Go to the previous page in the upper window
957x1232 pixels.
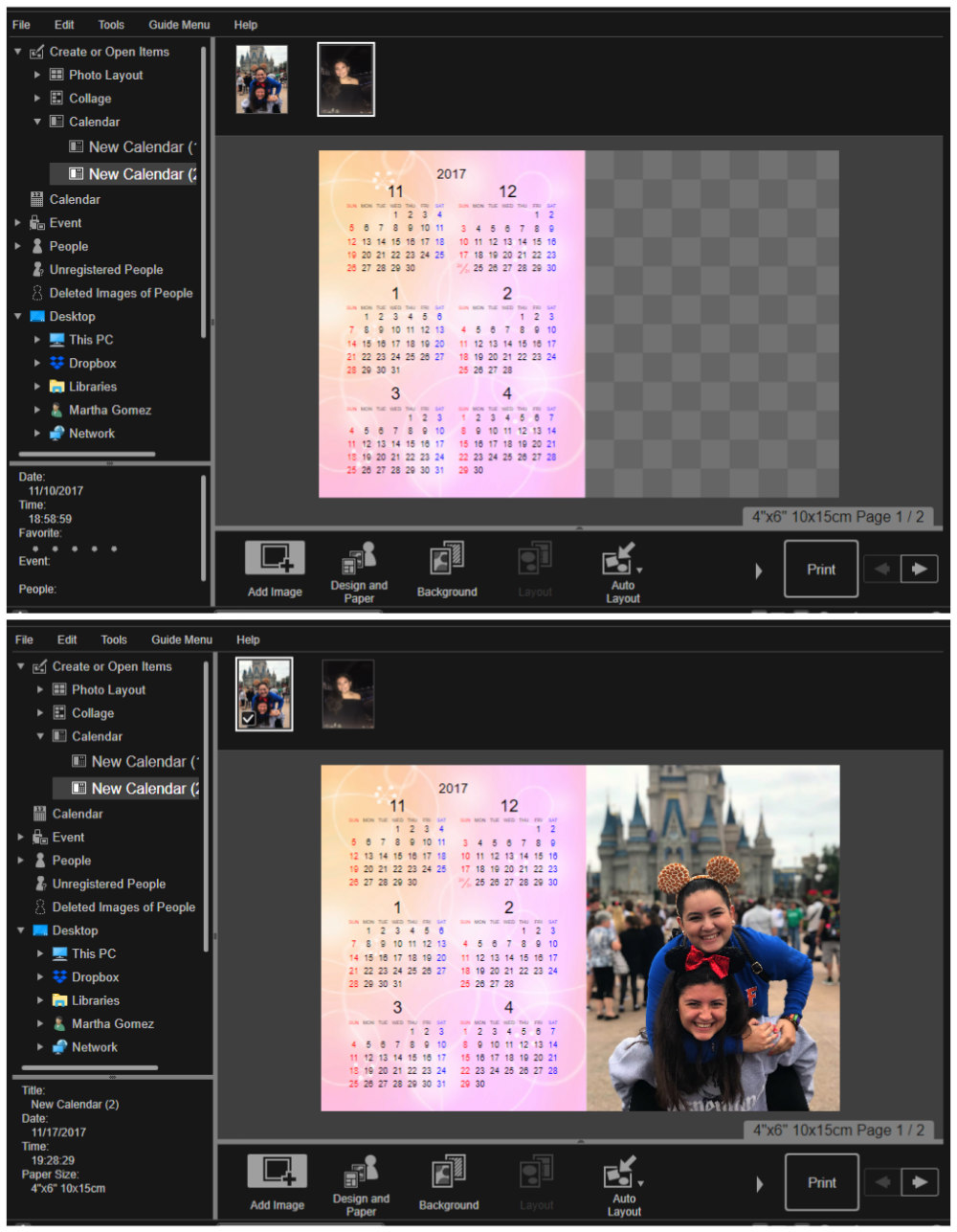tap(882, 569)
